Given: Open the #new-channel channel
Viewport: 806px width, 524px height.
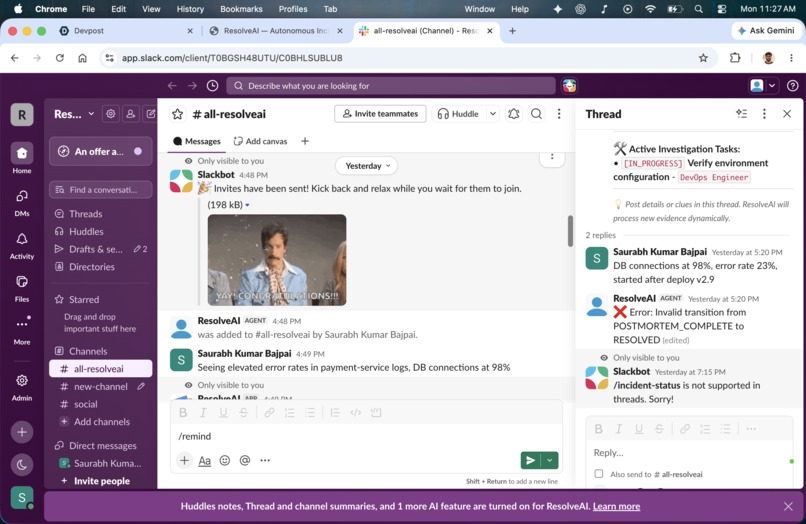Looking at the screenshot, I should point(101,387).
